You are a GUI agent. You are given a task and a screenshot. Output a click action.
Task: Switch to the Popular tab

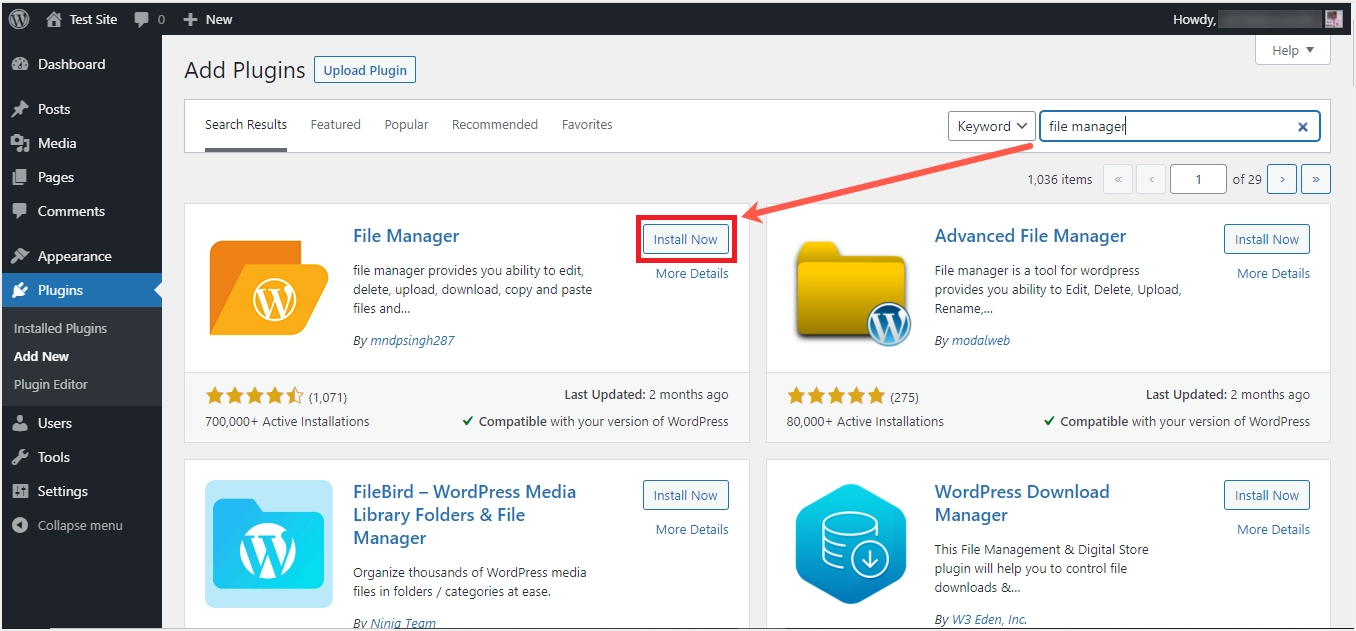406,125
